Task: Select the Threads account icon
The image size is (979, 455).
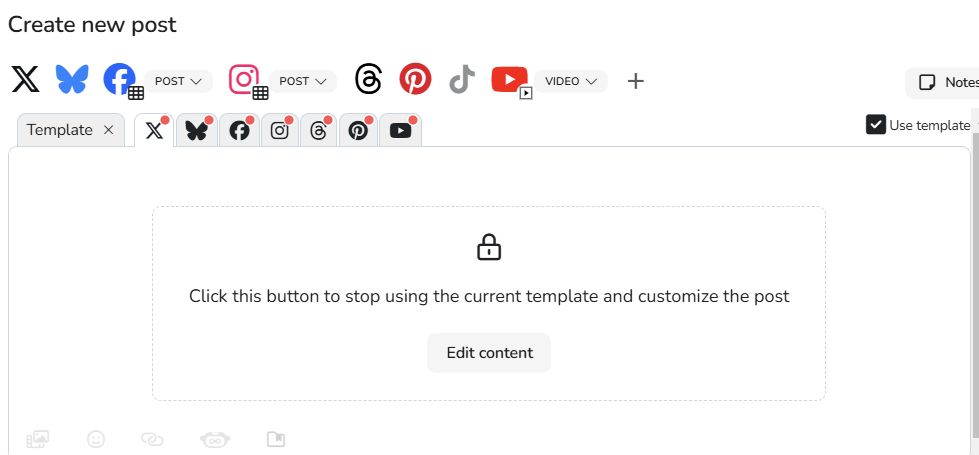Action: point(368,80)
